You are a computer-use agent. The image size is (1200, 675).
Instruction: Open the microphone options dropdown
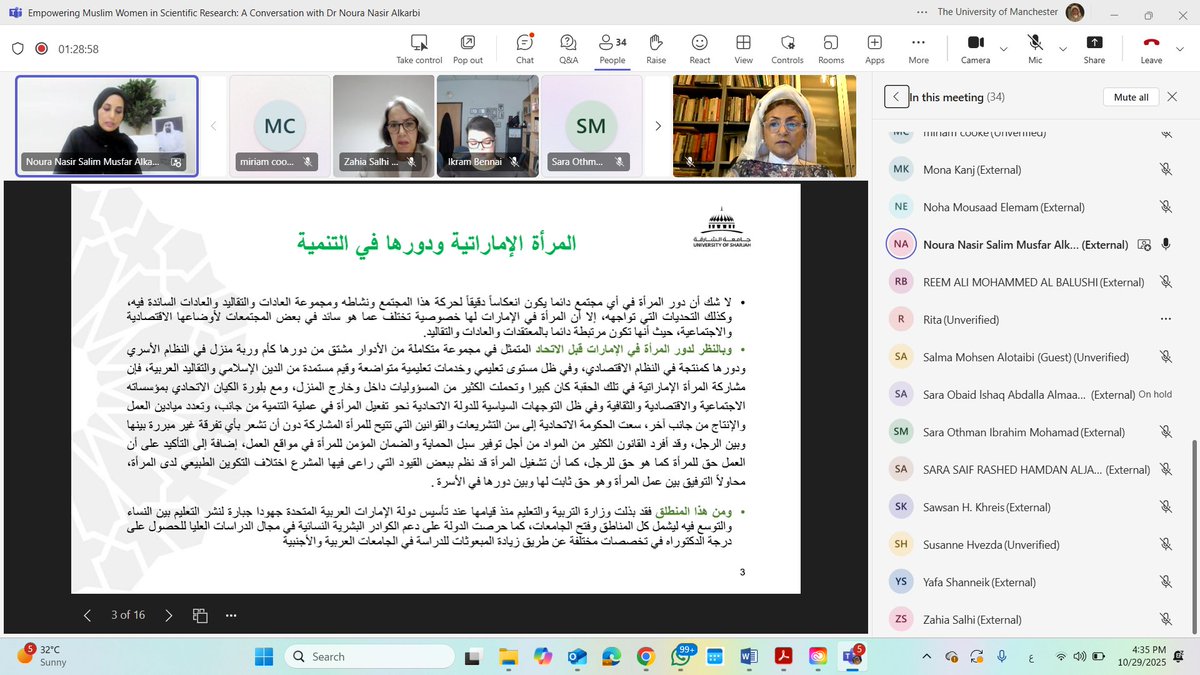coord(1062,48)
